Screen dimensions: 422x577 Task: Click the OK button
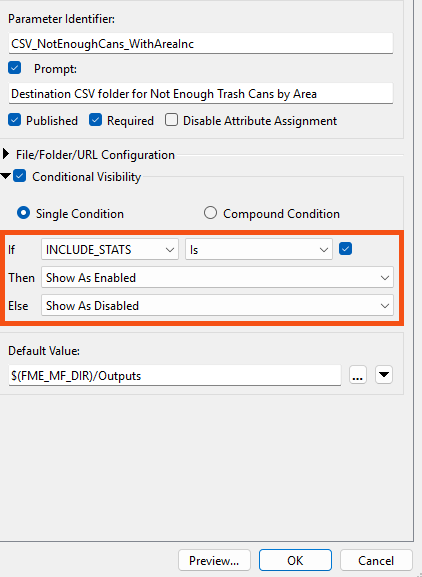295,560
